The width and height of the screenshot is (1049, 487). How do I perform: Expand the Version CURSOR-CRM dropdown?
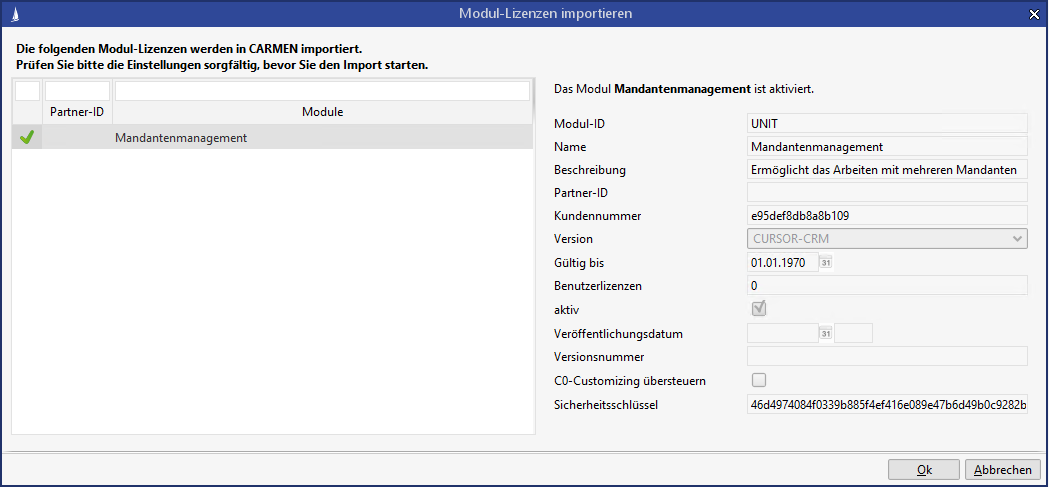point(1017,239)
